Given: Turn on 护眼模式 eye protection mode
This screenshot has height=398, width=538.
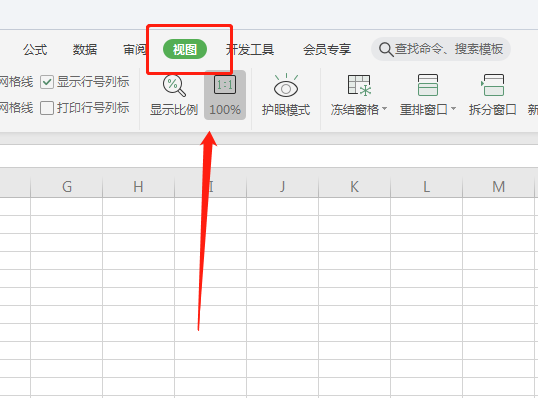Looking at the screenshot, I should [286, 95].
